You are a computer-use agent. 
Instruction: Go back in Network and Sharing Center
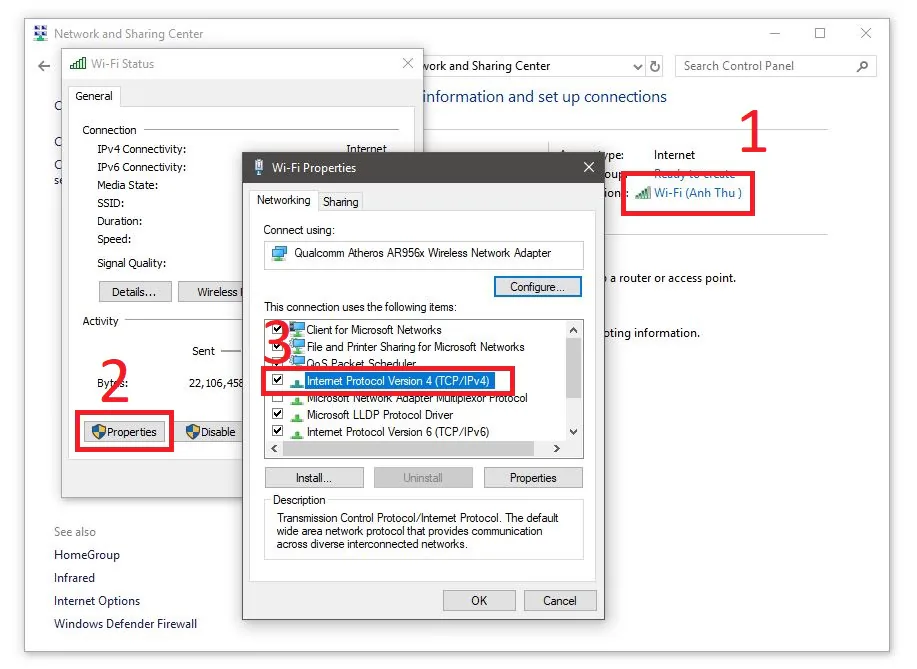point(44,66)
